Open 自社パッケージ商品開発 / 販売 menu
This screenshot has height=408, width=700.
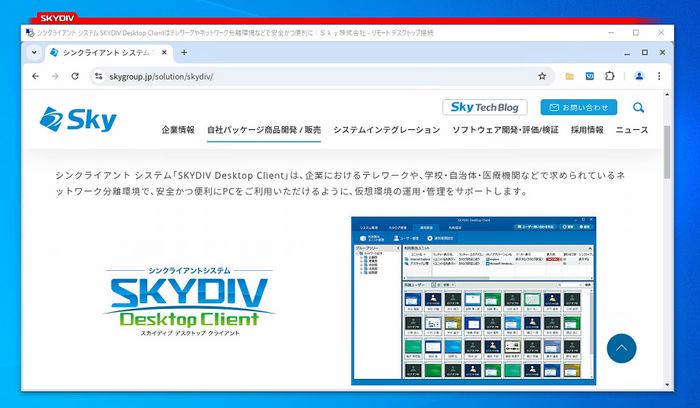[x=264, y=130]
